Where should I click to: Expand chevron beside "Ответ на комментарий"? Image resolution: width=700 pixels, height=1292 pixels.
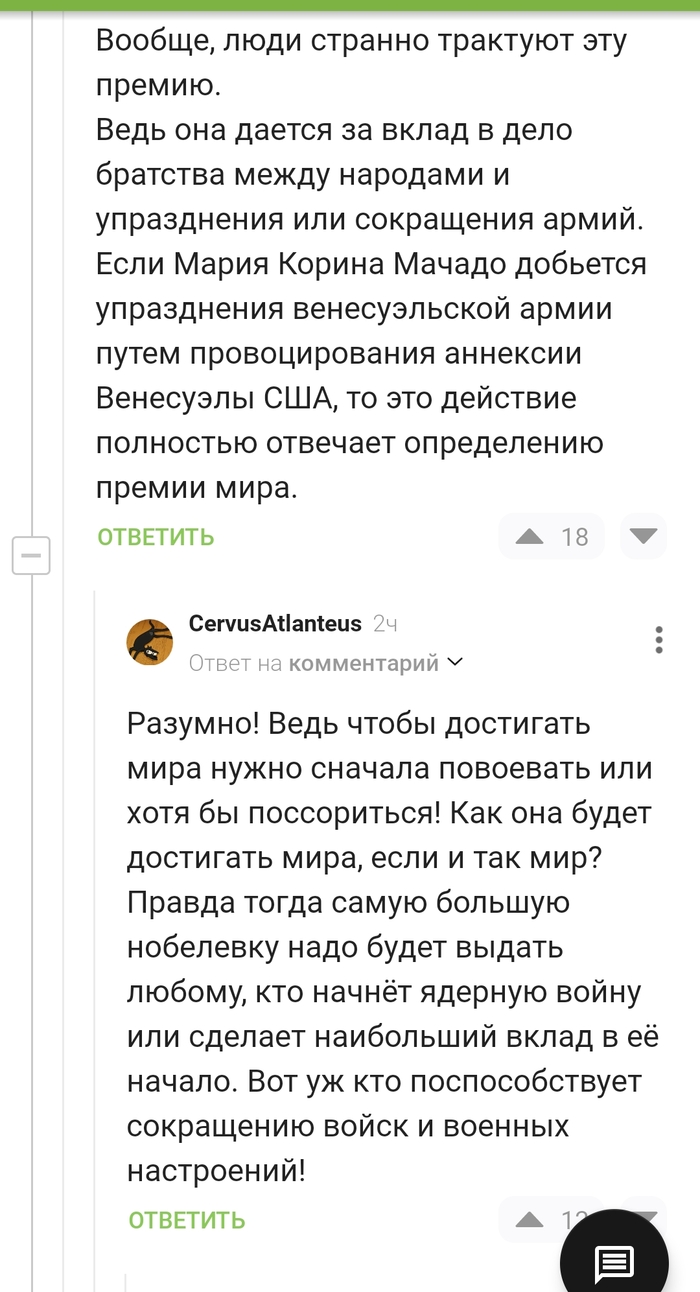coord(455,662)
